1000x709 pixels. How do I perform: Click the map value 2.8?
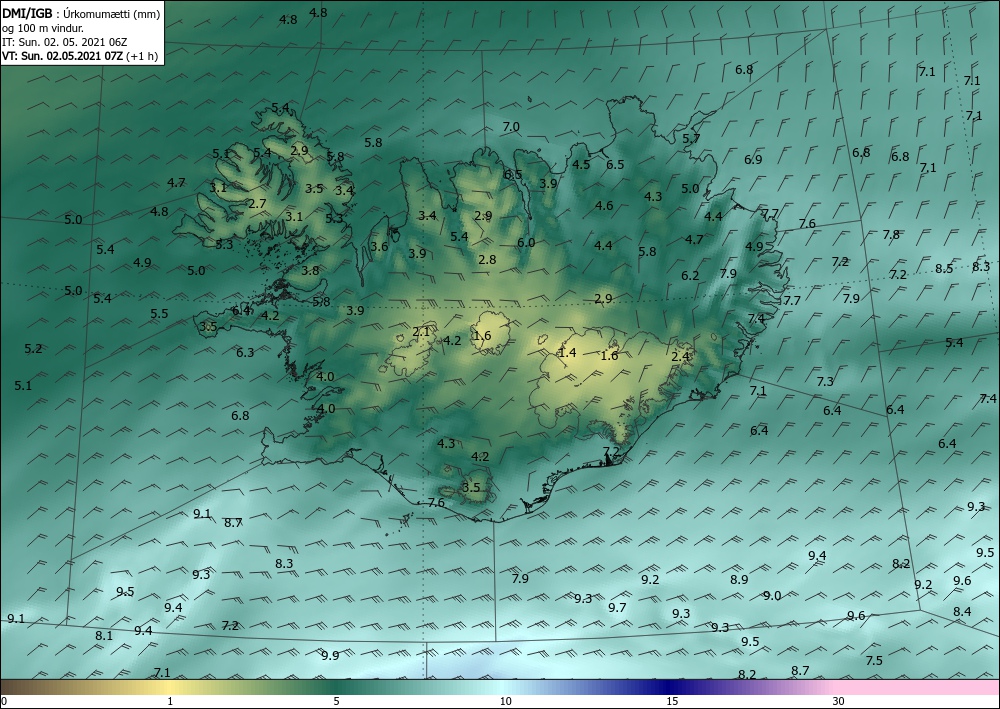487,259
